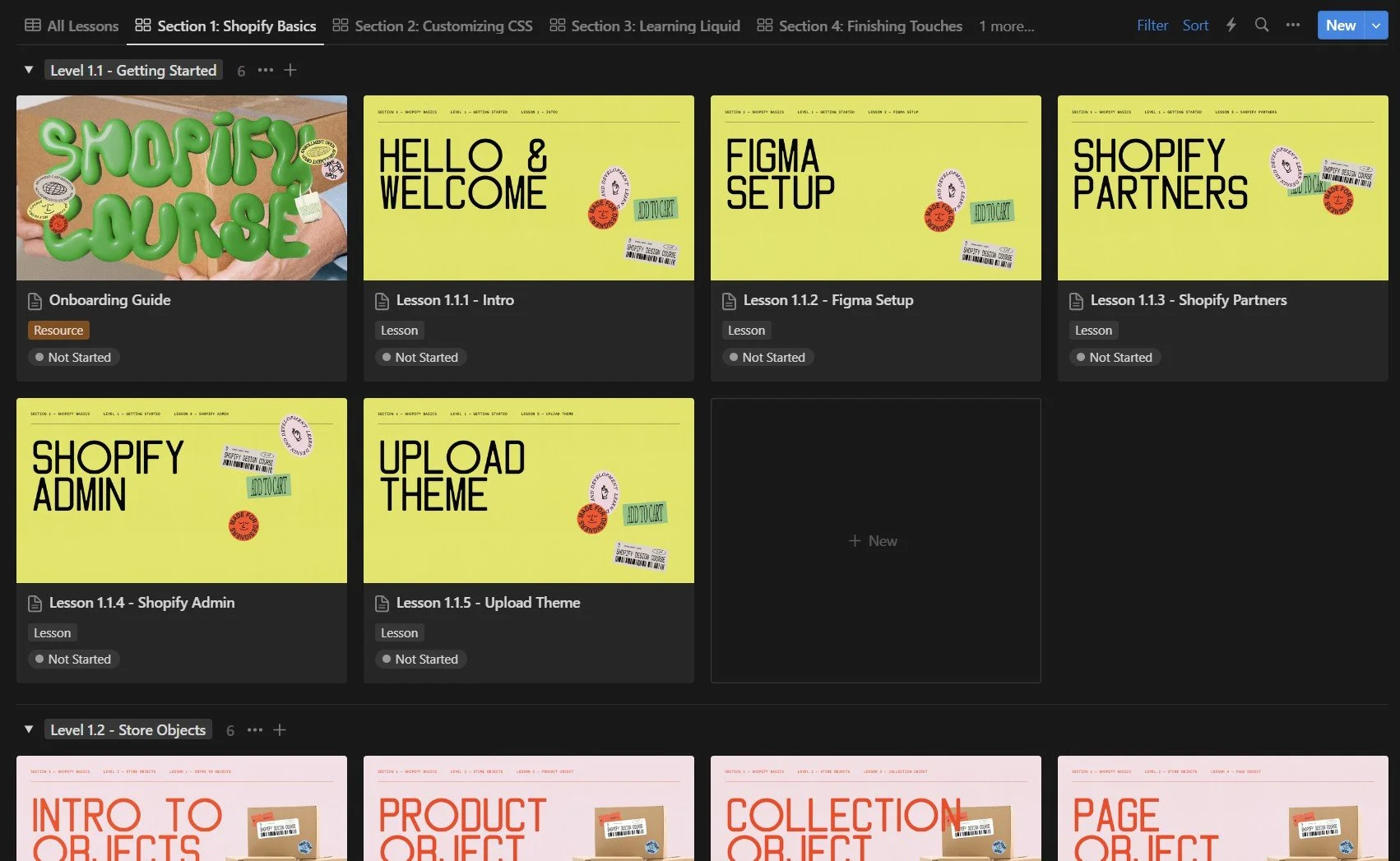Click the Level 1.2 - Store Objects label
This screenshot has height=861, width=1400.
128,729
